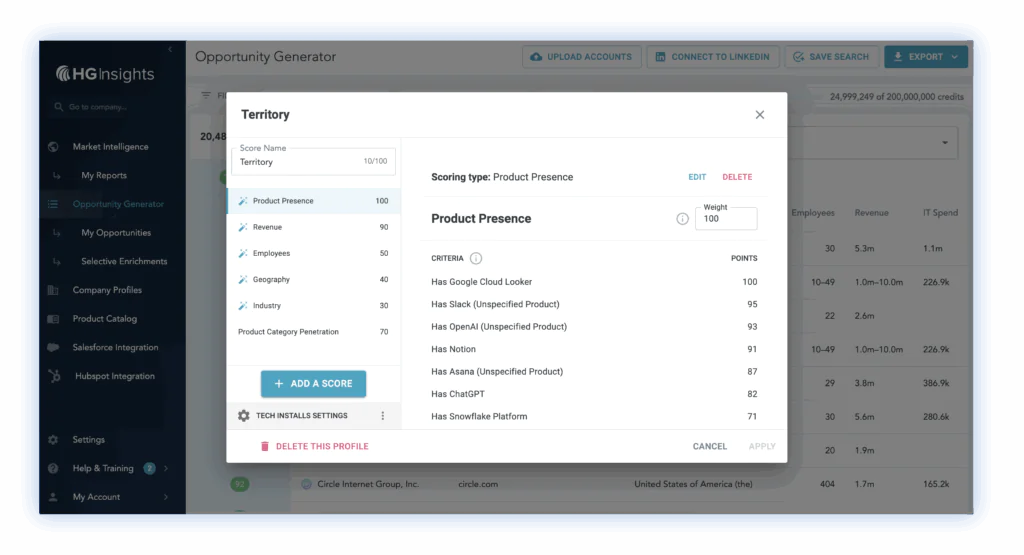Open Product Catalog in sidebar
Image resolution: width=1024 pixels, height=555 pixels.
104,319
